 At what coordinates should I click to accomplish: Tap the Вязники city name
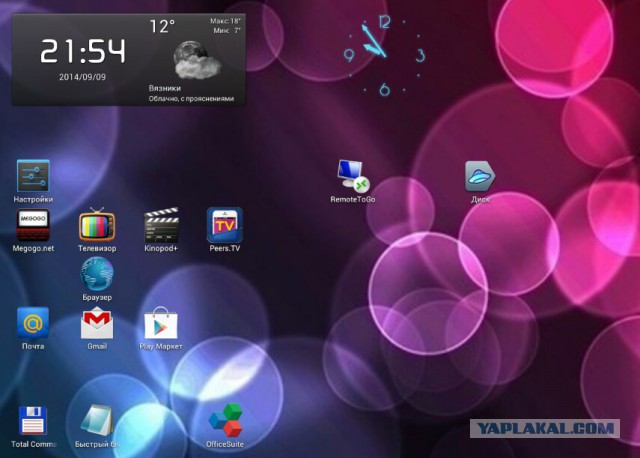coord(165,88)
